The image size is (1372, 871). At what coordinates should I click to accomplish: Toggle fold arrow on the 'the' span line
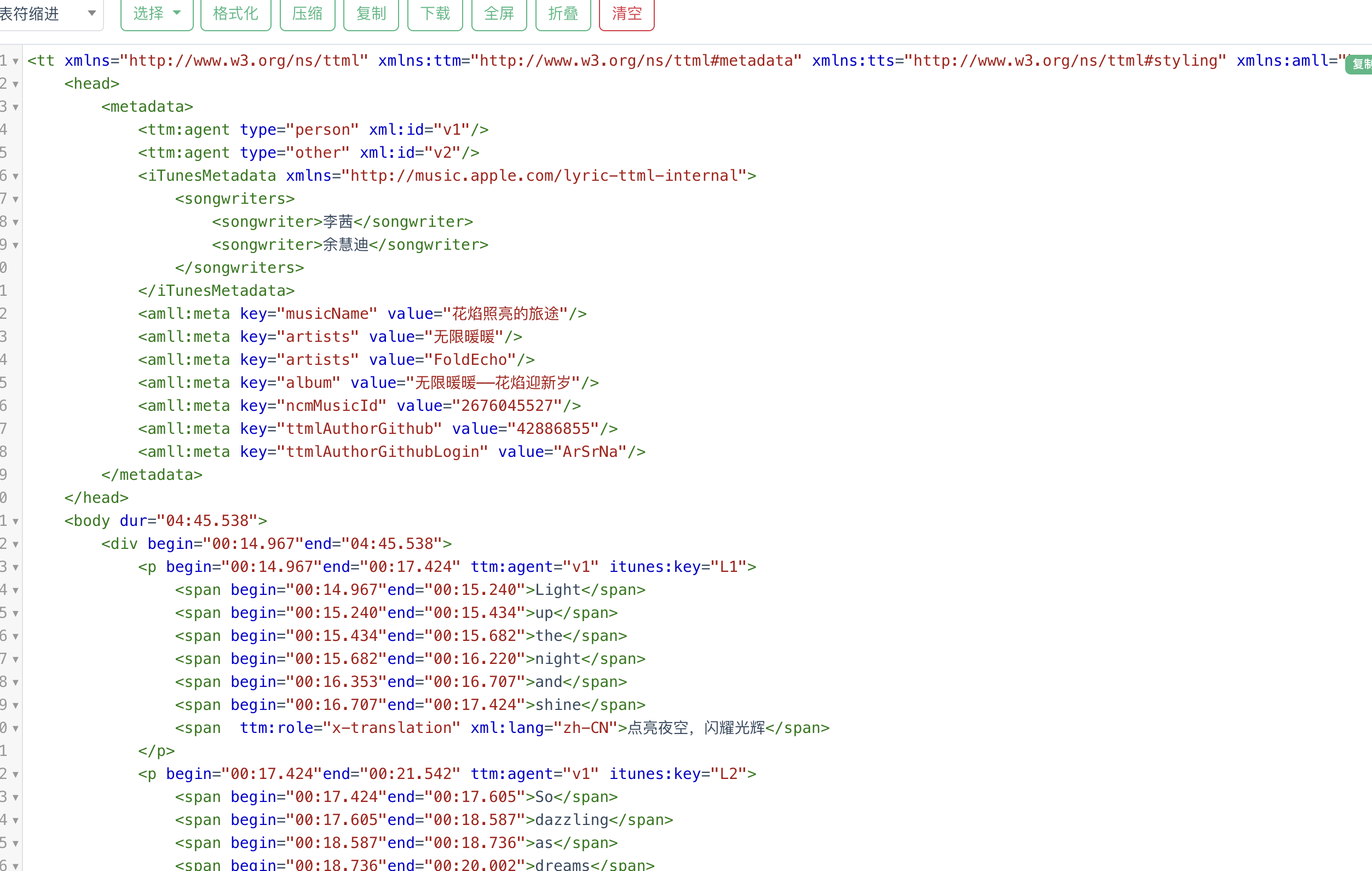point(15,637)
